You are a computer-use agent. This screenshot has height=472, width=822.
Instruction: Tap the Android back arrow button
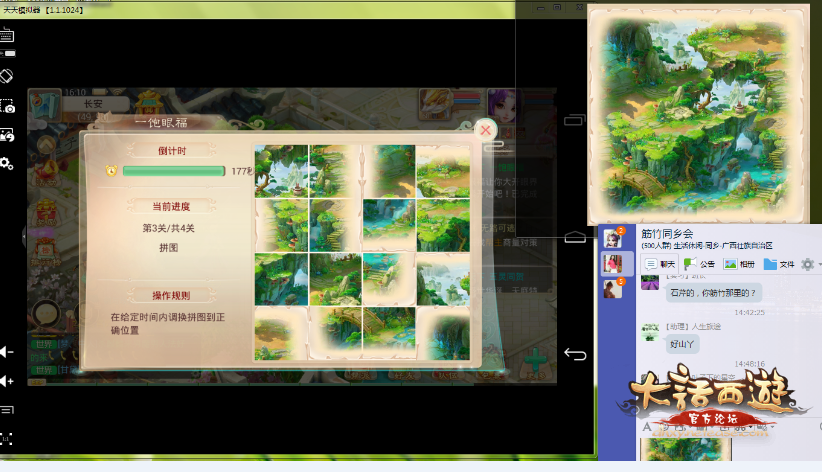pos(575,355)
